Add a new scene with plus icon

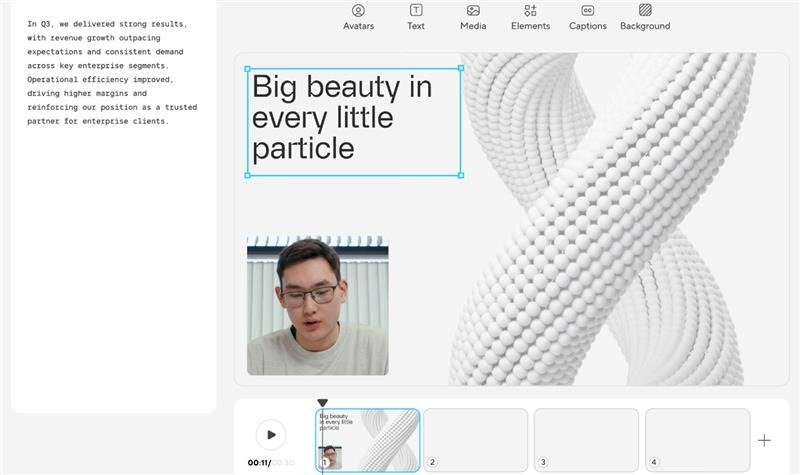[x=764, y=440]
